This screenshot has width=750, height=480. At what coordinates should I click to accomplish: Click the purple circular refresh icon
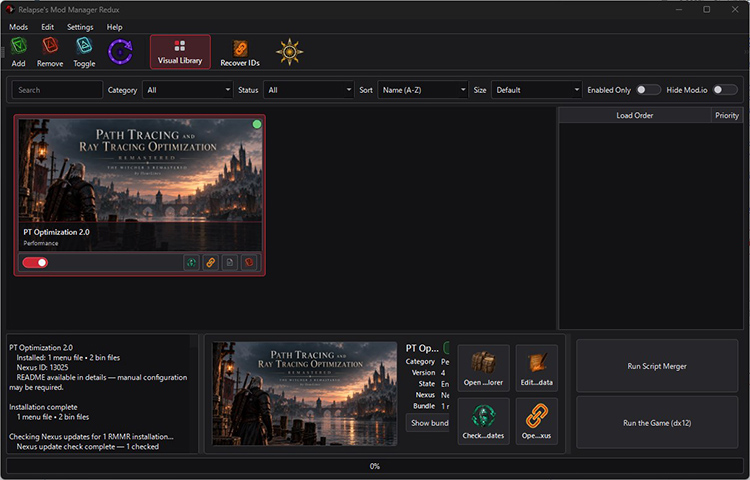[120, 52]
